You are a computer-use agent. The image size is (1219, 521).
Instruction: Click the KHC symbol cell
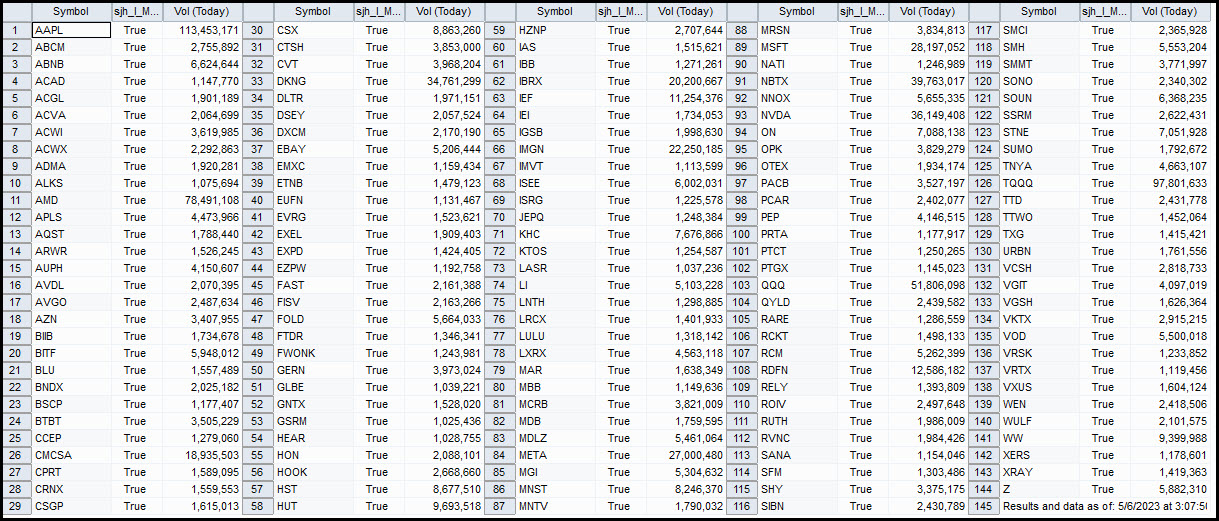555,234
